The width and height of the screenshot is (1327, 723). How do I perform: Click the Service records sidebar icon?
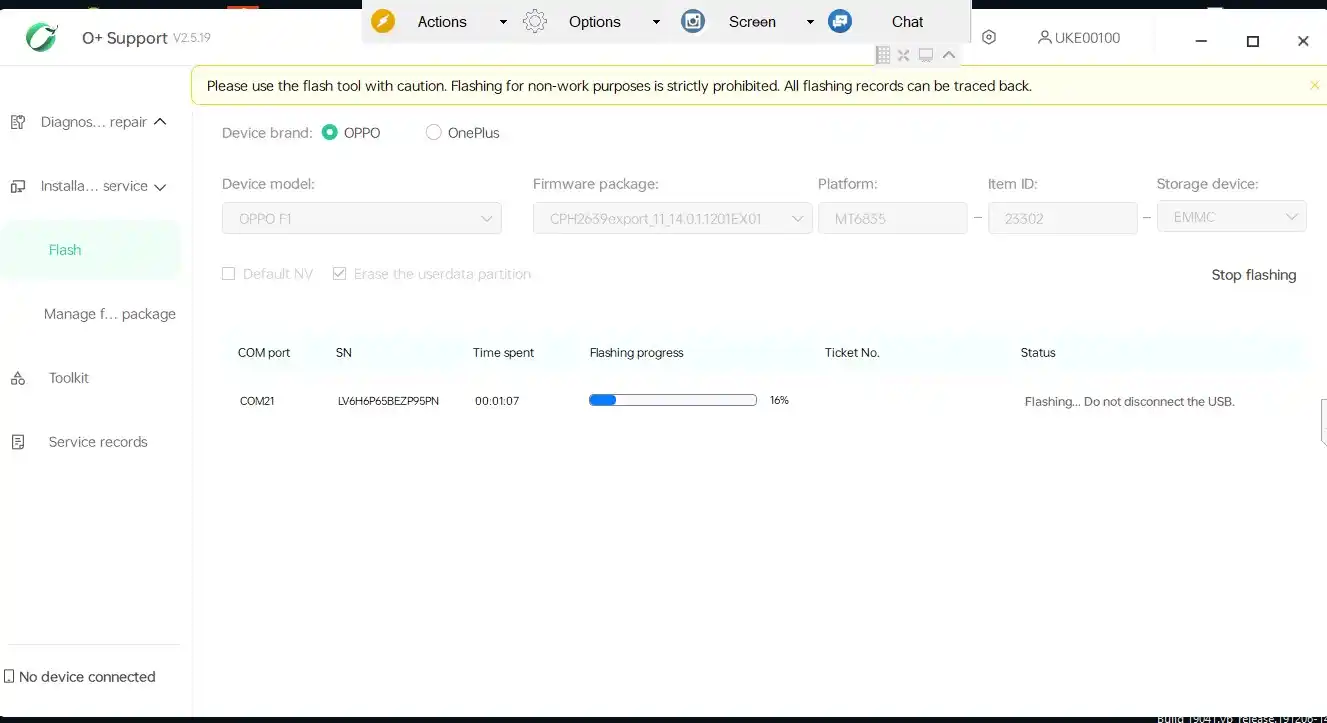click(x=18, y=442)
